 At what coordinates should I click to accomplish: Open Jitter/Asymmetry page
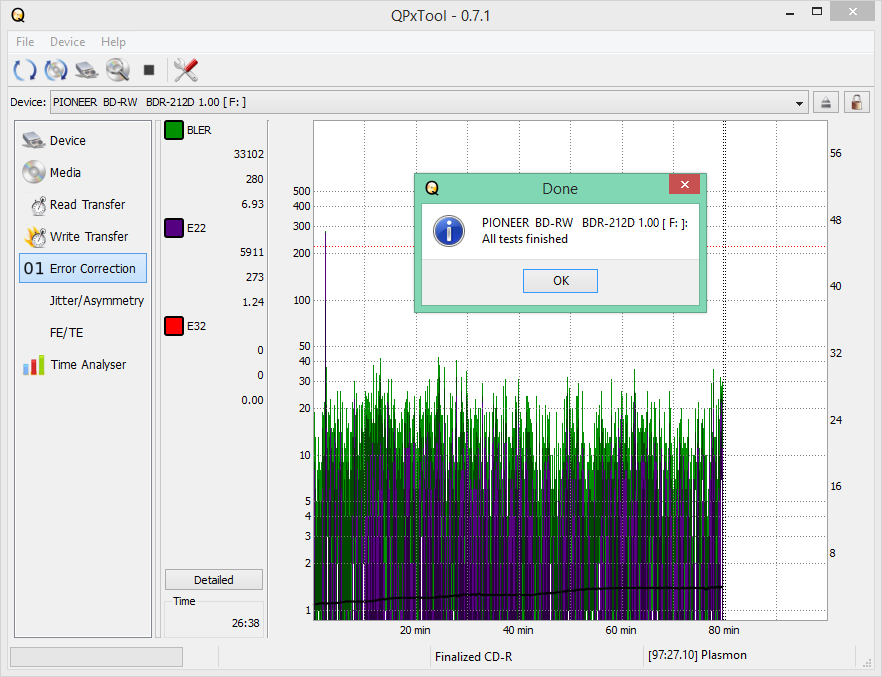[83, 301]
